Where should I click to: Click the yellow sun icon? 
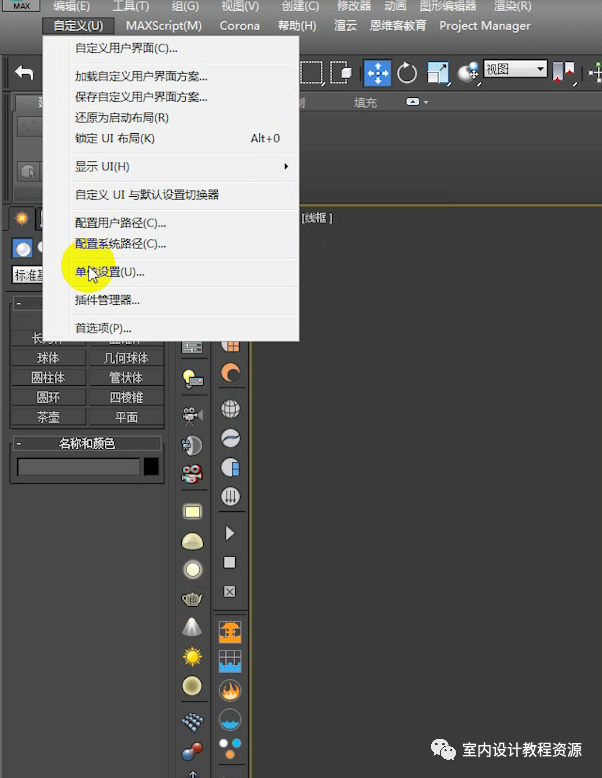[x=193, y=657]
